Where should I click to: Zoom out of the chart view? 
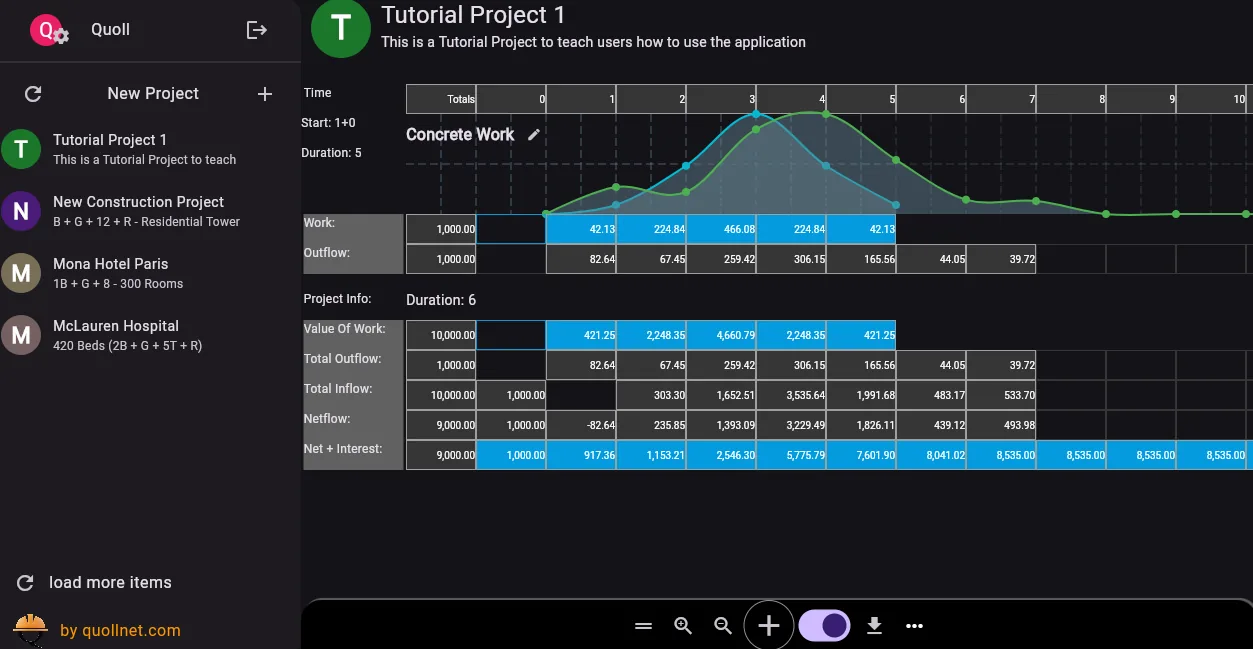click(723, 625)
